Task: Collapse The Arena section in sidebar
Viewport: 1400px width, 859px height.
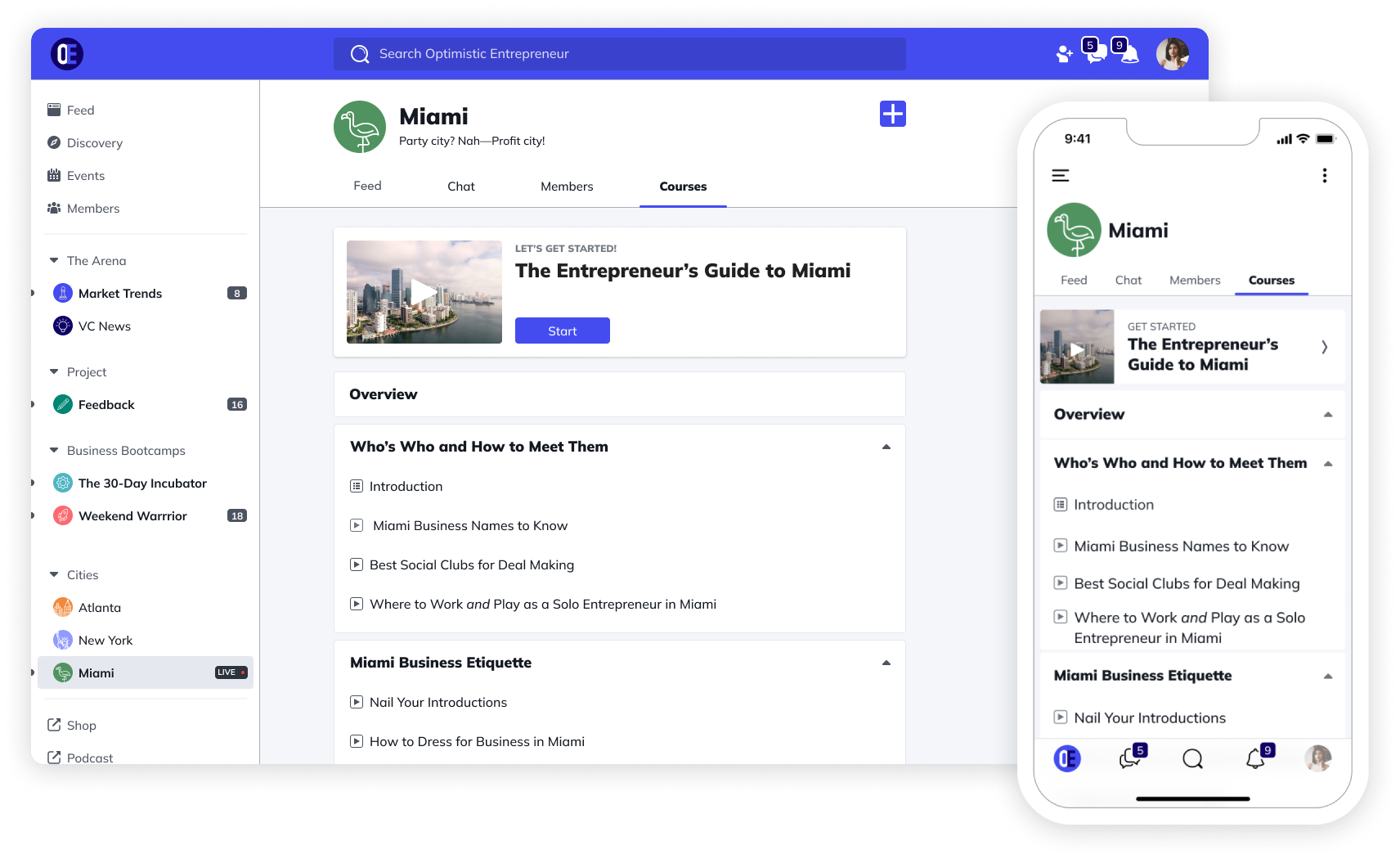Action: (54, 260)
